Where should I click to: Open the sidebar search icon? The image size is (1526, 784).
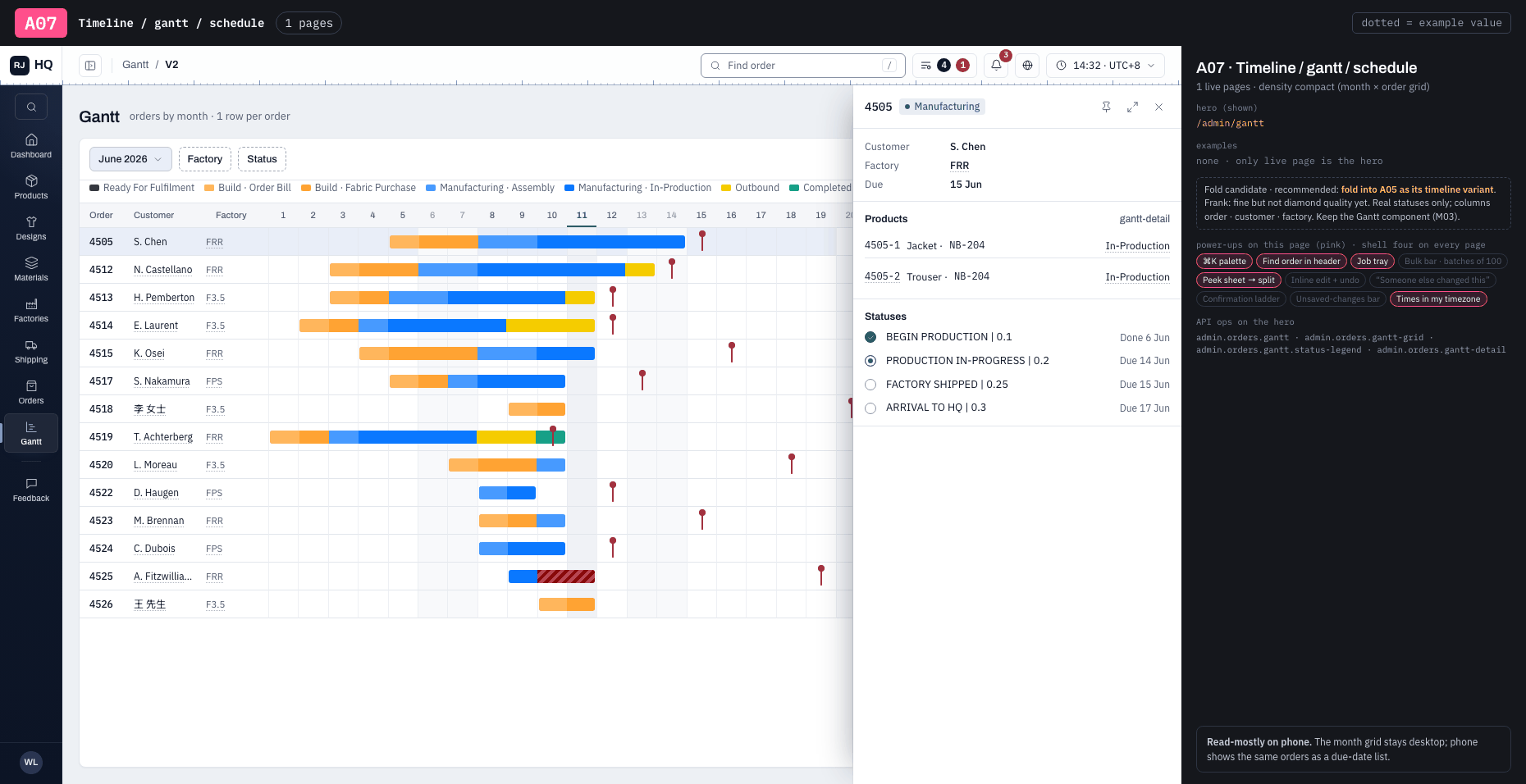31,107
